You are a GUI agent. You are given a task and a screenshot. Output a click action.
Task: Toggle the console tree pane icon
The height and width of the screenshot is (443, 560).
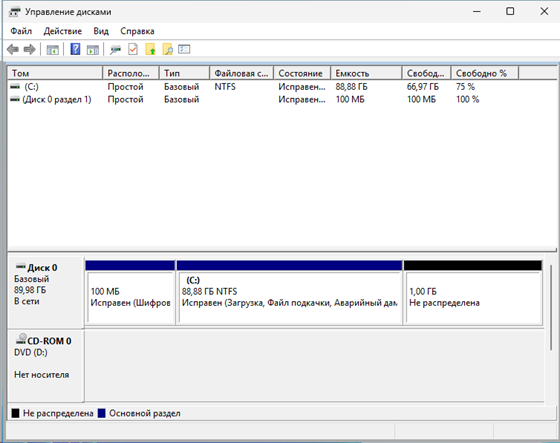pyautogui.click(x=52, y=50)
